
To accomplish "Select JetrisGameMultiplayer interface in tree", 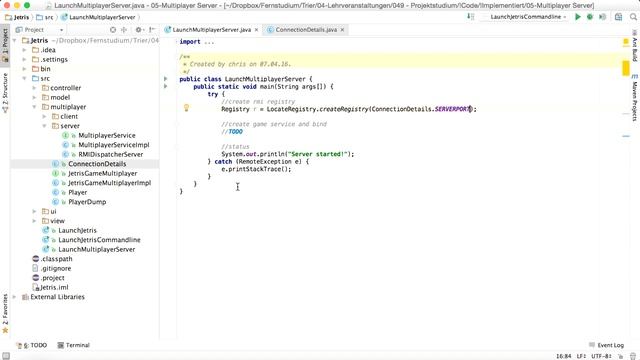I will pyautogui.click(x=102, y=173).
